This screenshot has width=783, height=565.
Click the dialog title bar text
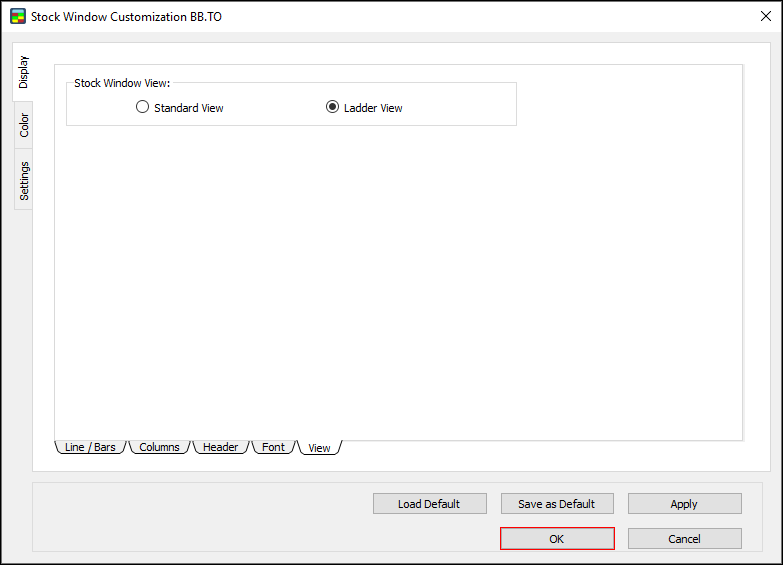(126, 17)
